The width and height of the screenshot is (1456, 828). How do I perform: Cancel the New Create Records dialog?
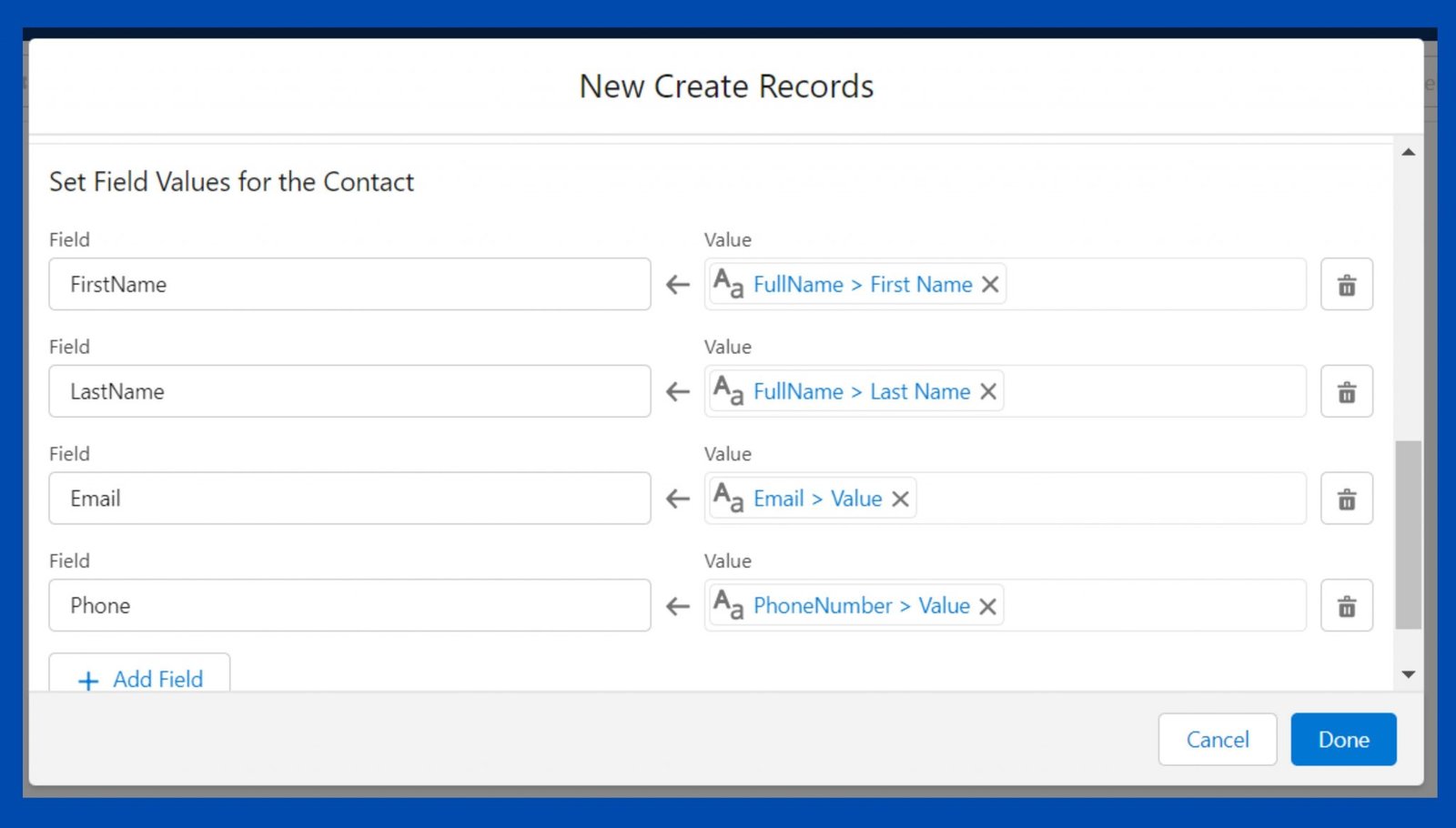pyautogui.click(x=1218, y=739)
